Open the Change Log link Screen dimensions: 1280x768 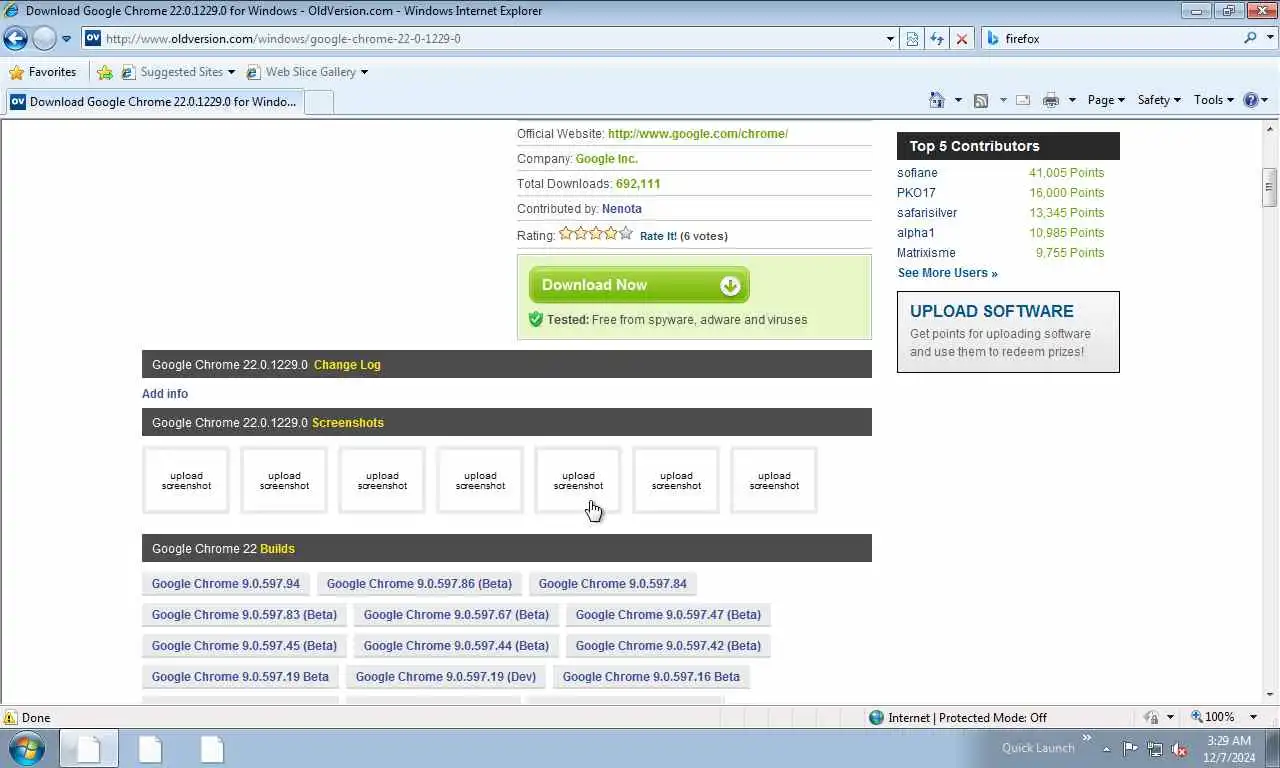(x=347, y=365)
